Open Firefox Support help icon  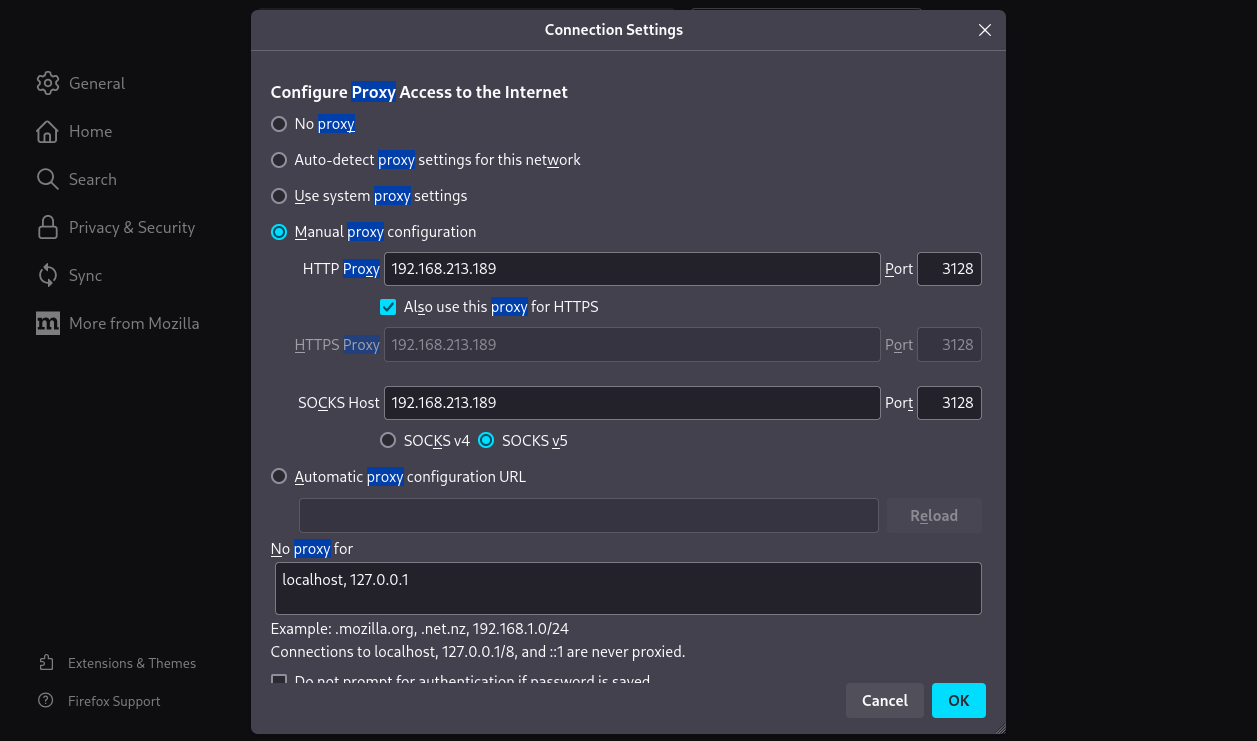[46, 701]
